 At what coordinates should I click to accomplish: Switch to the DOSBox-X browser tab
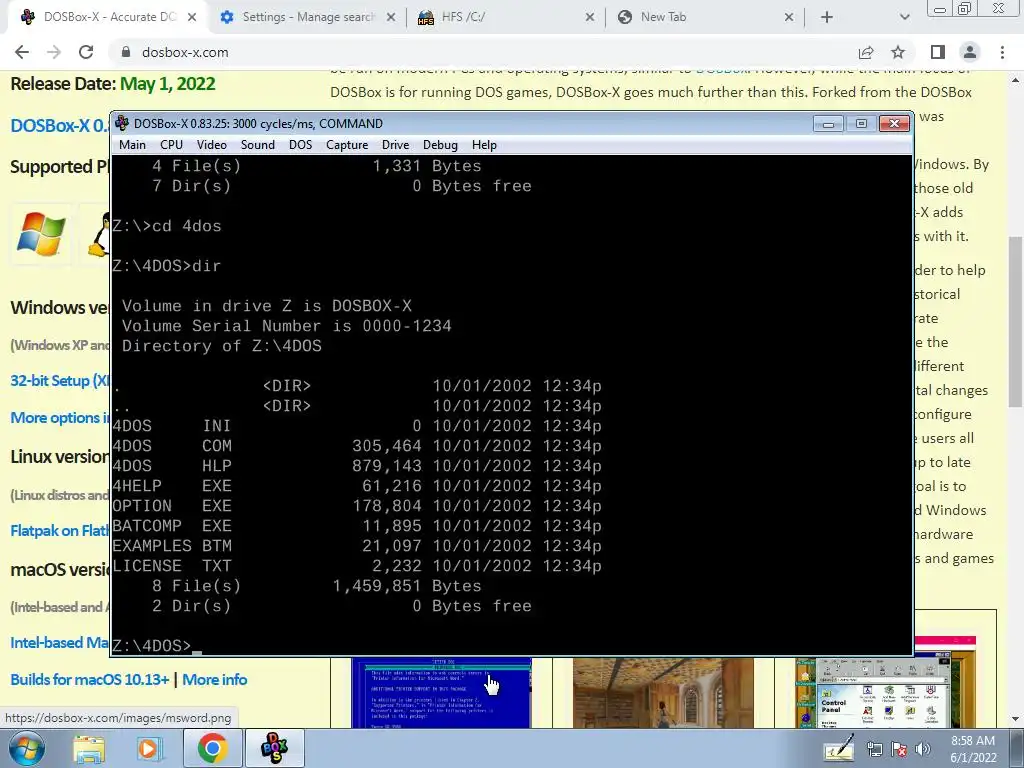tap(108, 17)
